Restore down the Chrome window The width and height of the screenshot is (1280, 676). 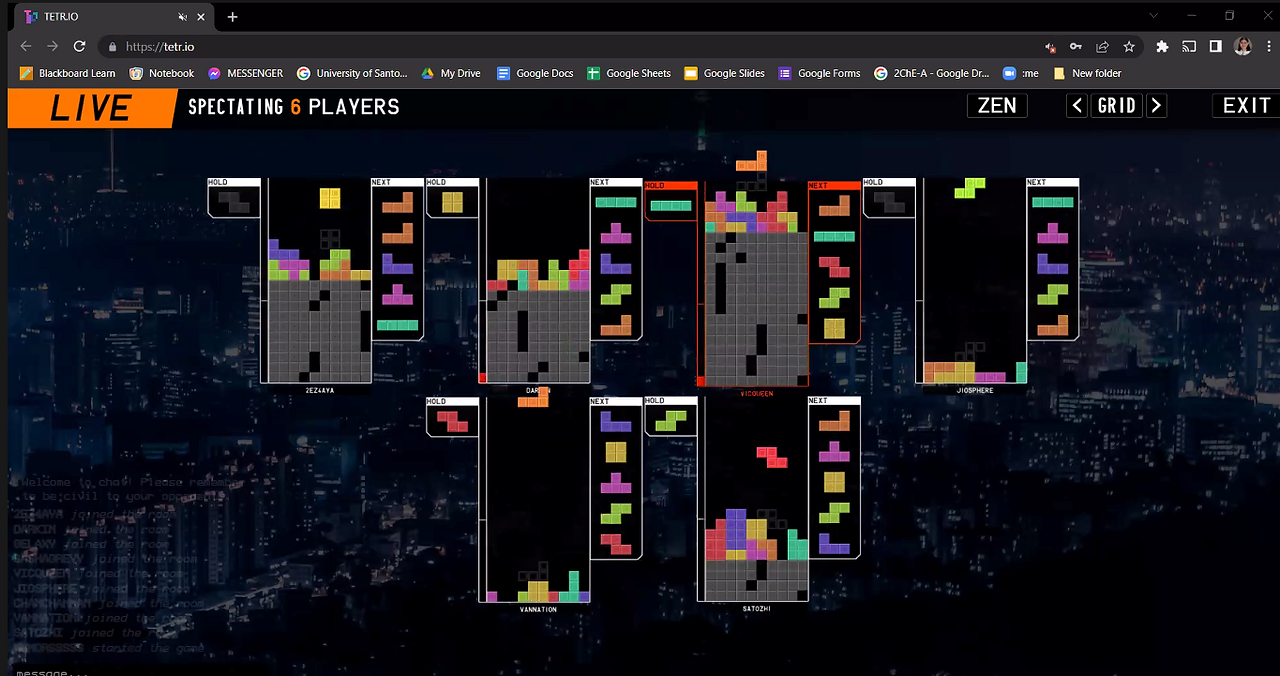(1229, 16)
